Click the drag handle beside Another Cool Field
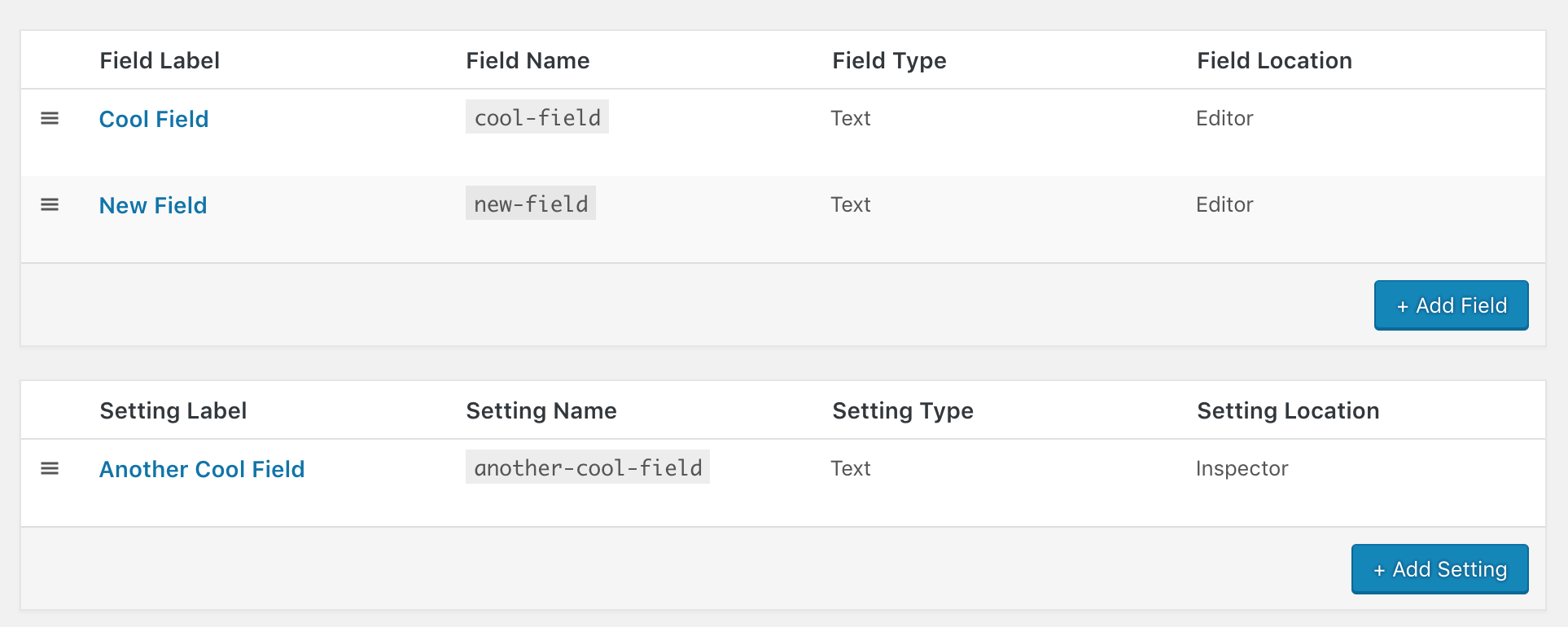The height and width of the screenshot is (627, 1568). [50, 469]
